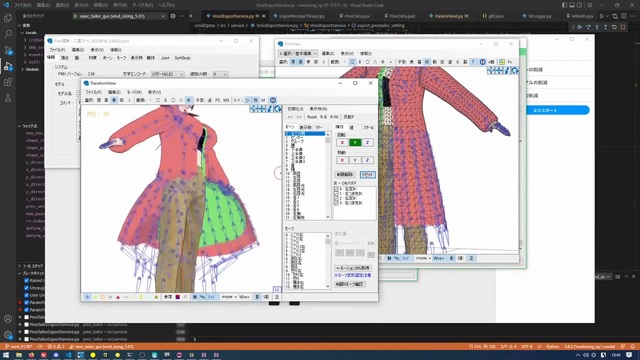Toggle the green rotation Y axis button
Image resolution: width=640 pixels, height=360 pixels.
point(355,142)
